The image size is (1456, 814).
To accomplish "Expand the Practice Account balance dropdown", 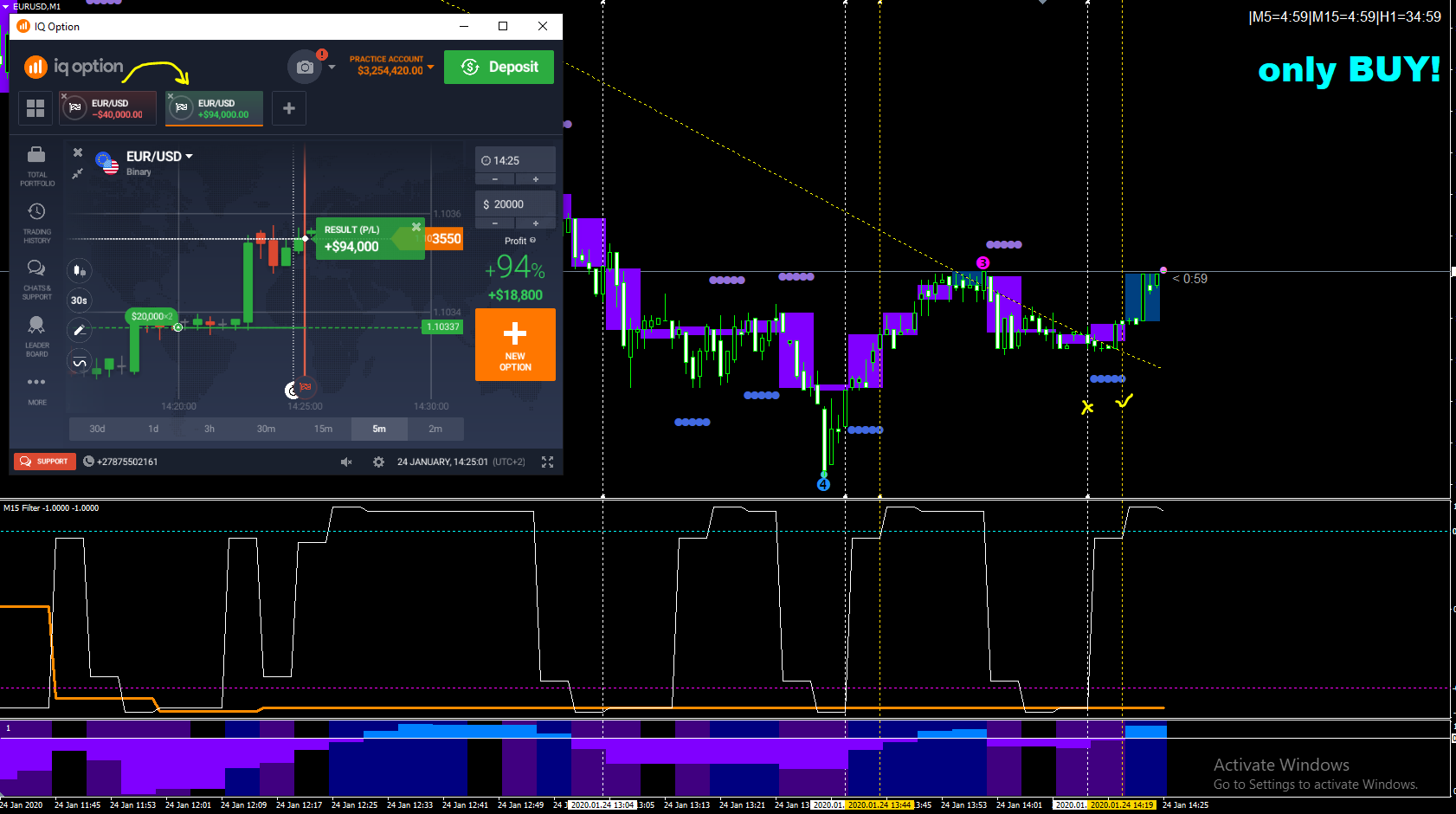I will (x=430, y=67).
